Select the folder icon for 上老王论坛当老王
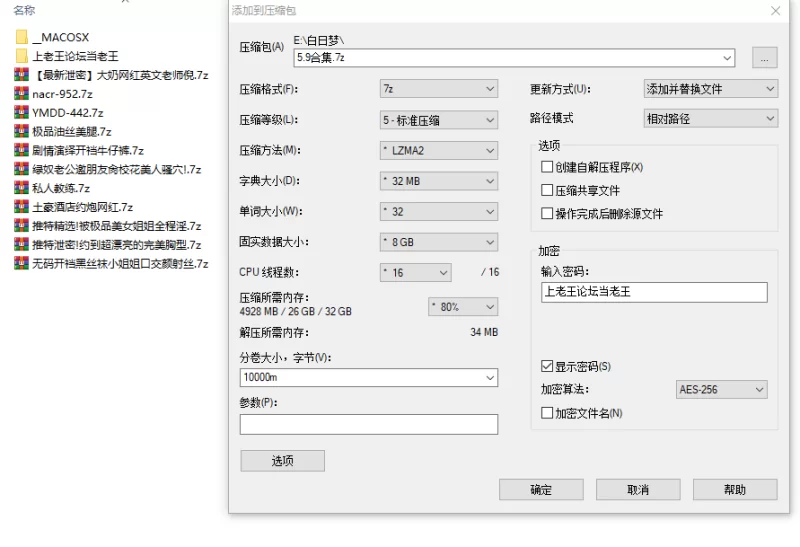Viewport: 800px width, 547px height. coord(21,56)
